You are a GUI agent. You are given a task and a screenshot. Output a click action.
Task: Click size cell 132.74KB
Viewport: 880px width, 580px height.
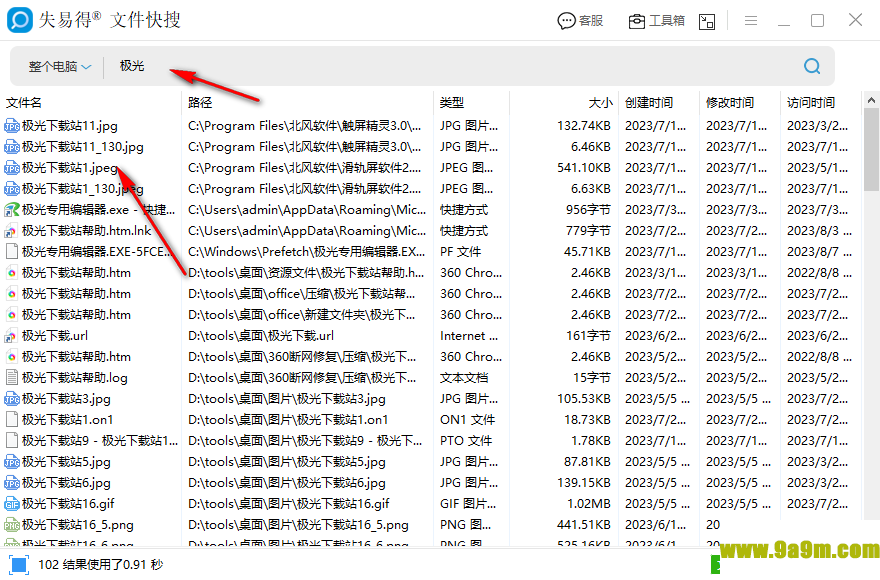pos(584,126)
